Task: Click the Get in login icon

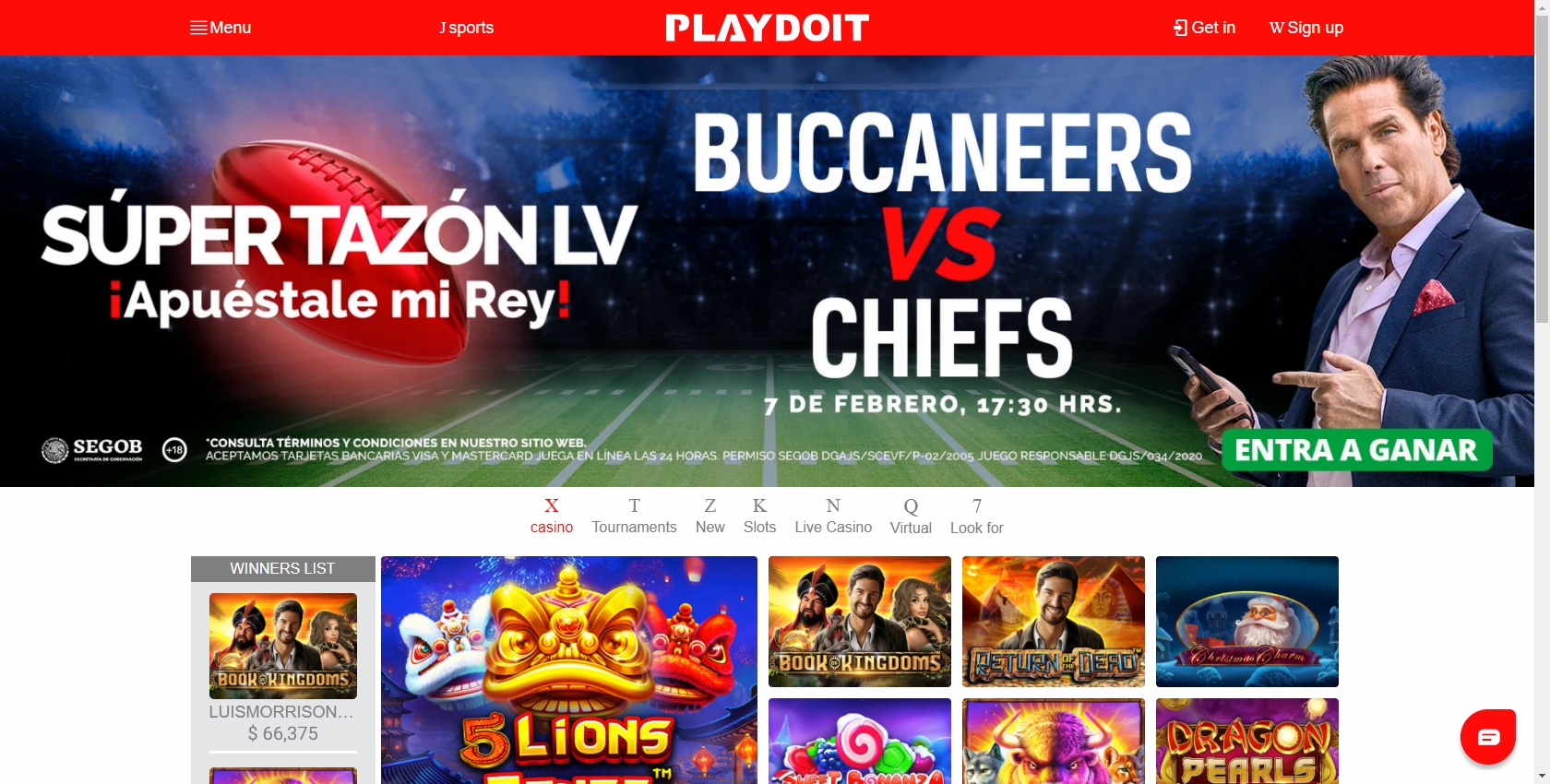Action: pyautogui.click(x=1180, y=28)
